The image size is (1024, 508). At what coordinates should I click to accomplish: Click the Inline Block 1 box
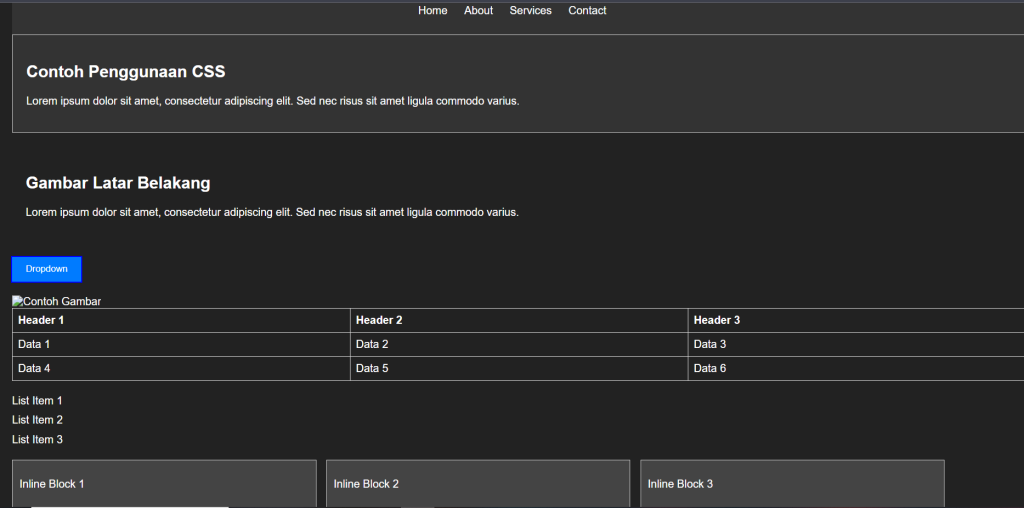(x=164, y=484)
